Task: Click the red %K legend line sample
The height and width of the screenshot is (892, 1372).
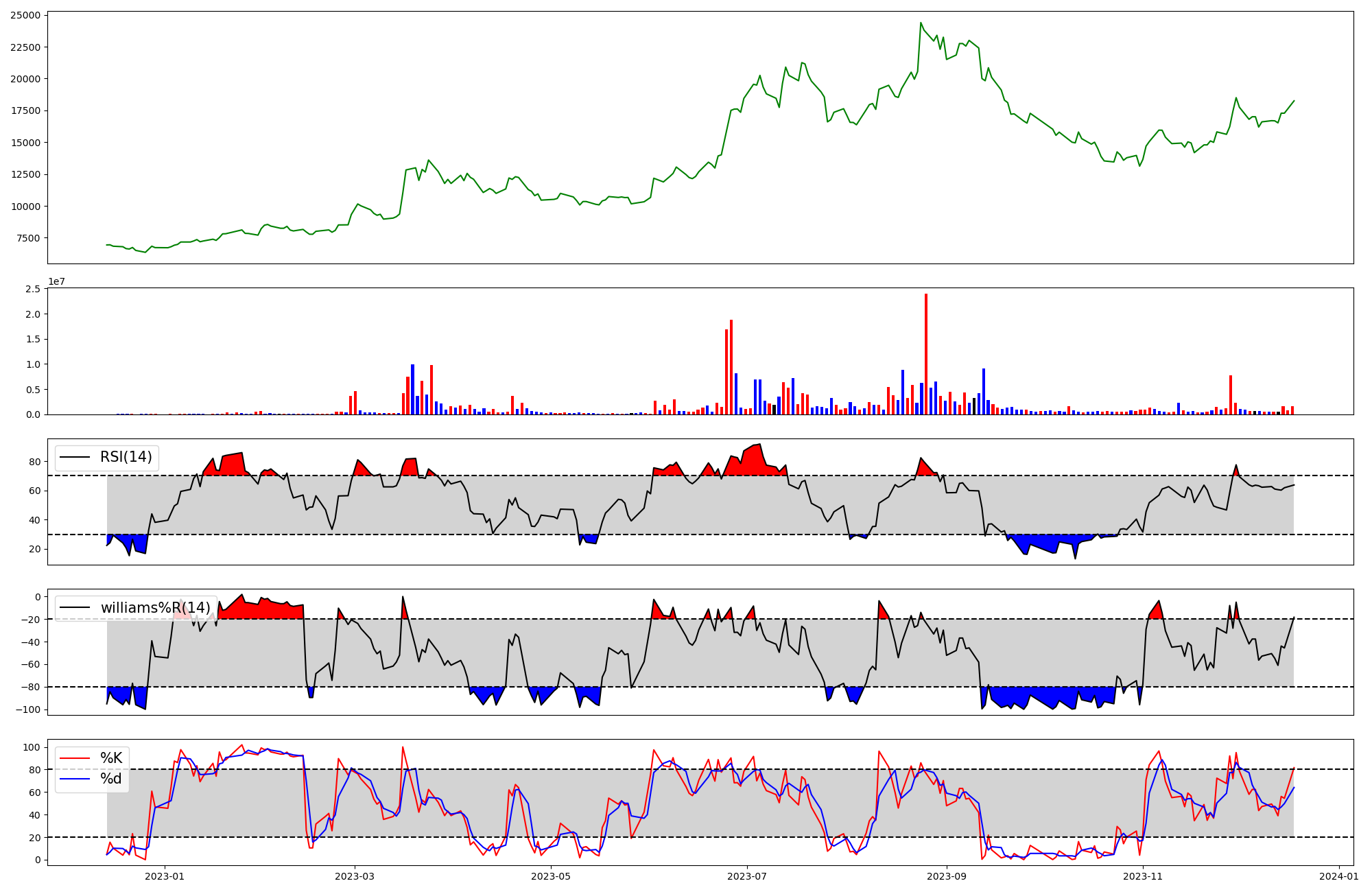Action: tap(75, 758)
